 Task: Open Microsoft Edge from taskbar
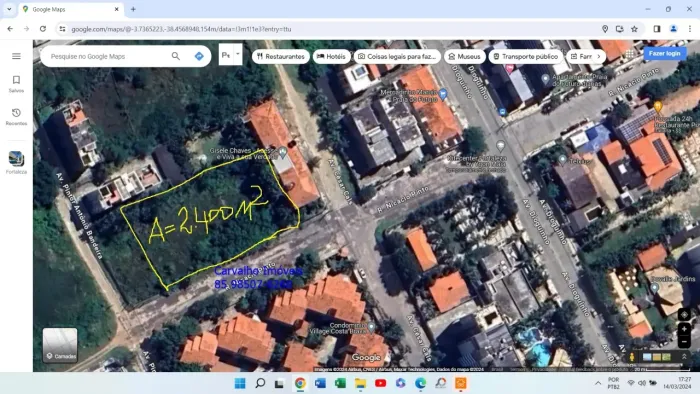click(421, 383)
